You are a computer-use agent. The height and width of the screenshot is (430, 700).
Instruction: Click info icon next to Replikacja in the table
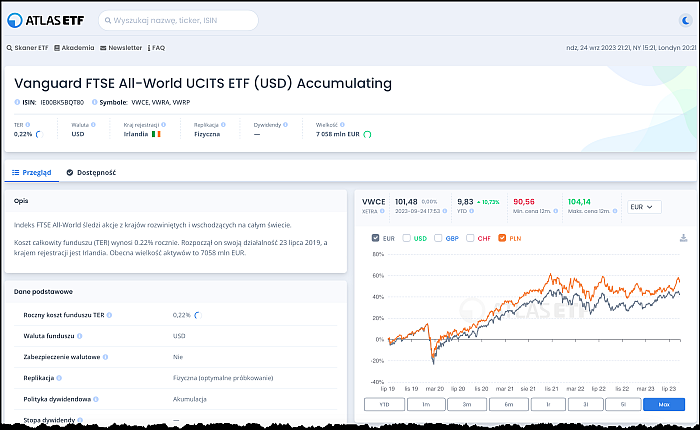point(59,378)
